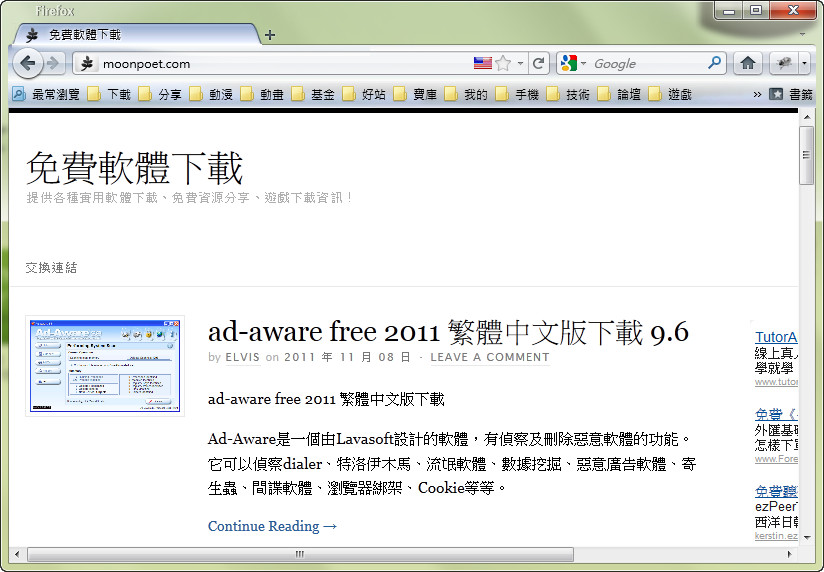The width and height of the screenshot is (824, 572).
Task: Click the moonpoet.com site identity icon
Action: 87,63
